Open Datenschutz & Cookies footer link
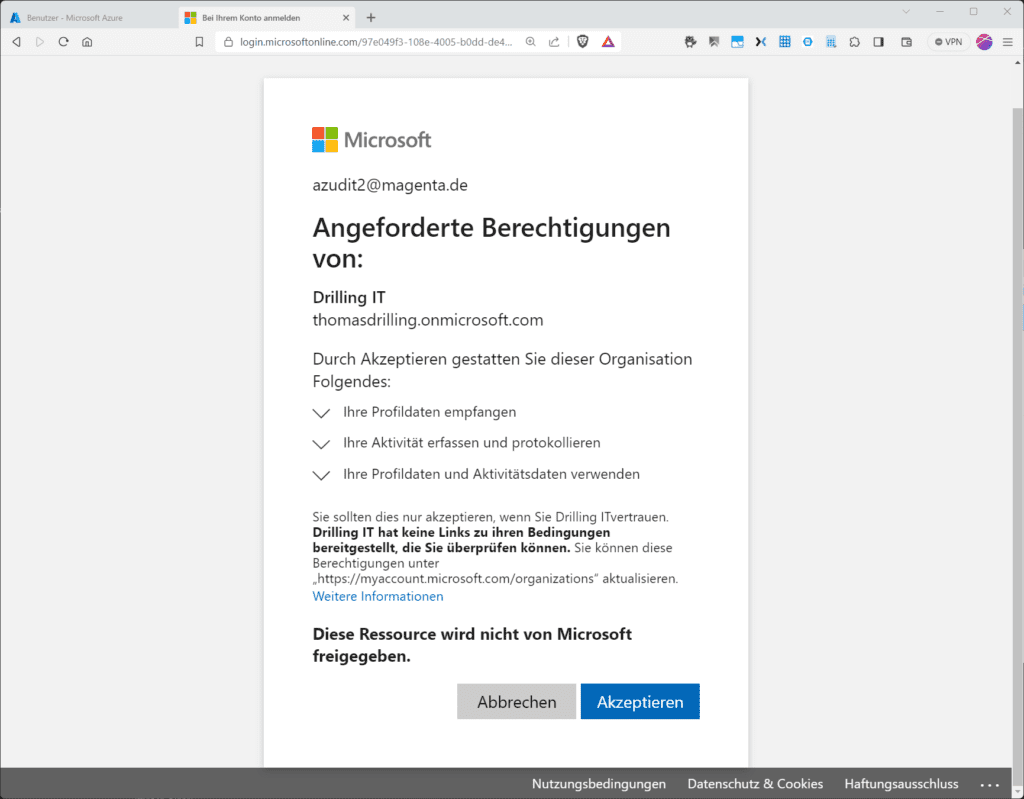Viewport: 1024px width, 799px height. click(755, 783)
